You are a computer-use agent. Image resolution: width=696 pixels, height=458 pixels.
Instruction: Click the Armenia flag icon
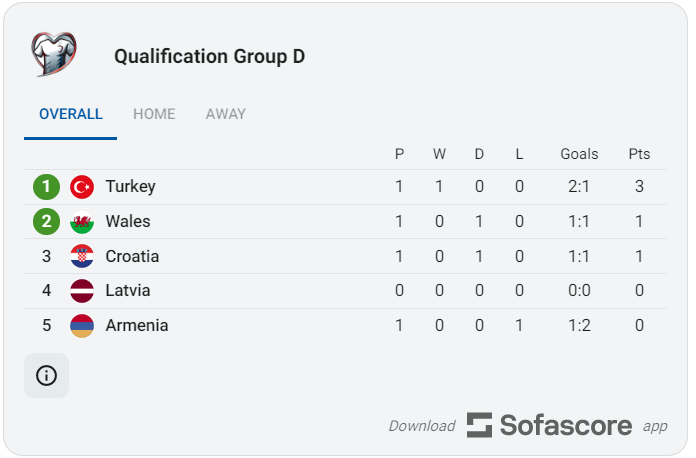point(82,326)
